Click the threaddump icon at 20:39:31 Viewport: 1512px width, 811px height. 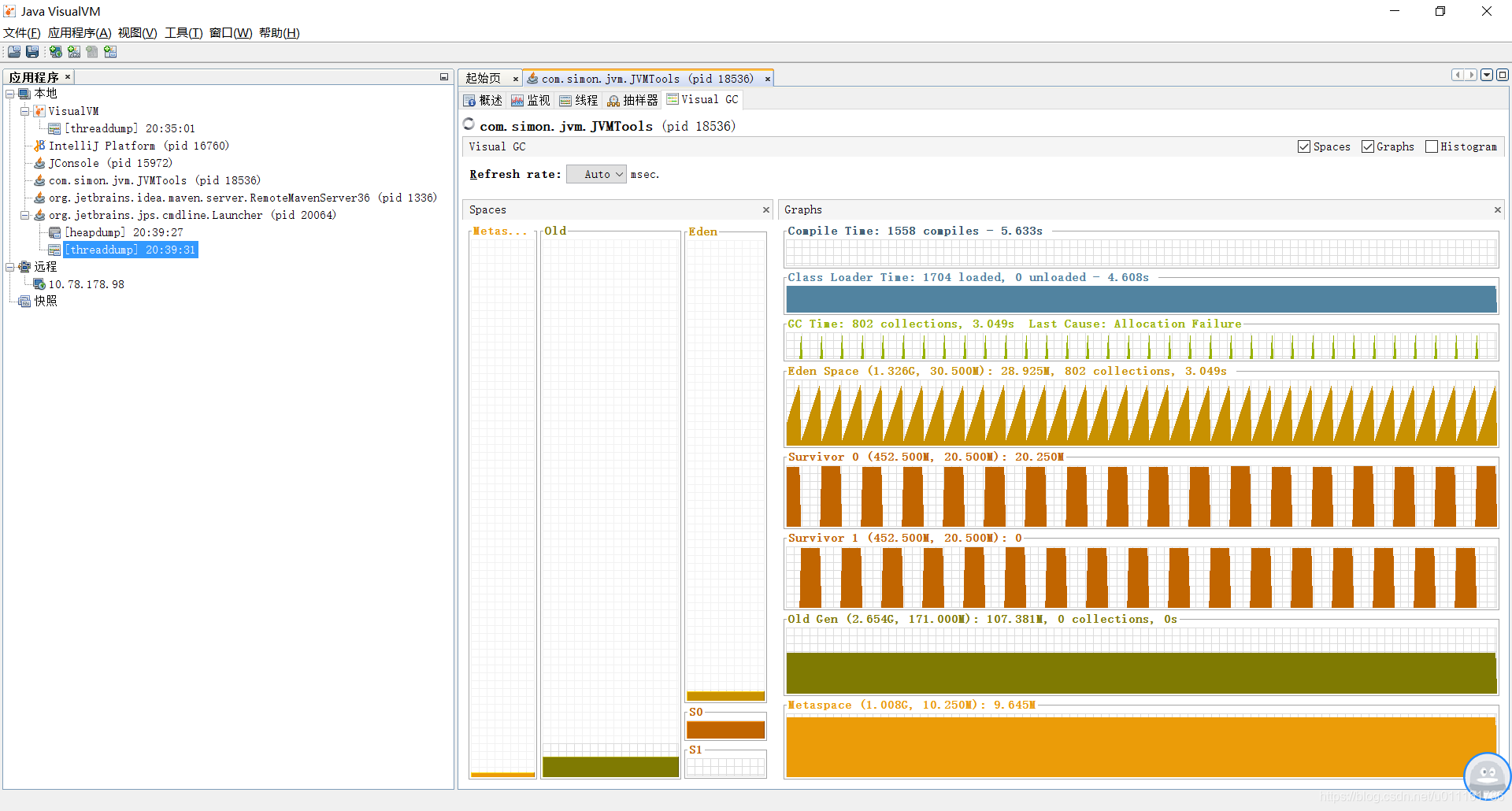point(54,250)
